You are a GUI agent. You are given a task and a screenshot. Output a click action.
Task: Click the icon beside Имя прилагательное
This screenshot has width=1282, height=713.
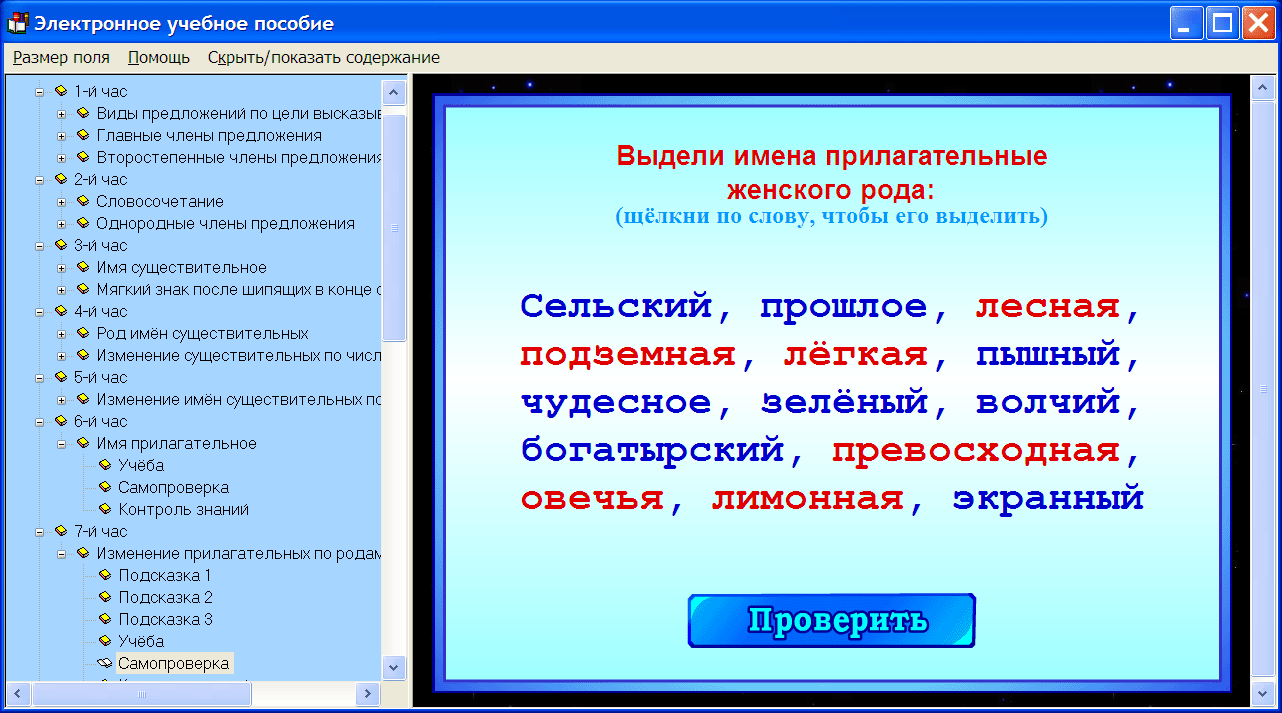coord(82,443)
